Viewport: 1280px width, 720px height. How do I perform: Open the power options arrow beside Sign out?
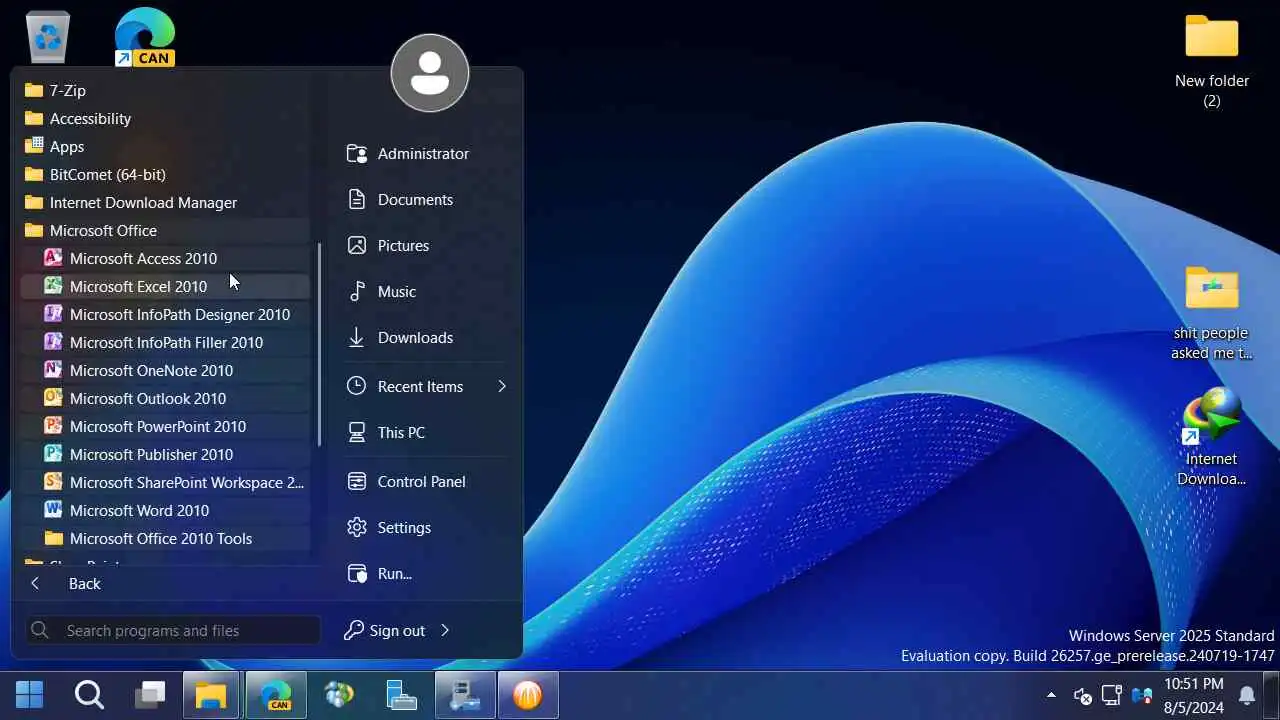click(x=445, y=630)
